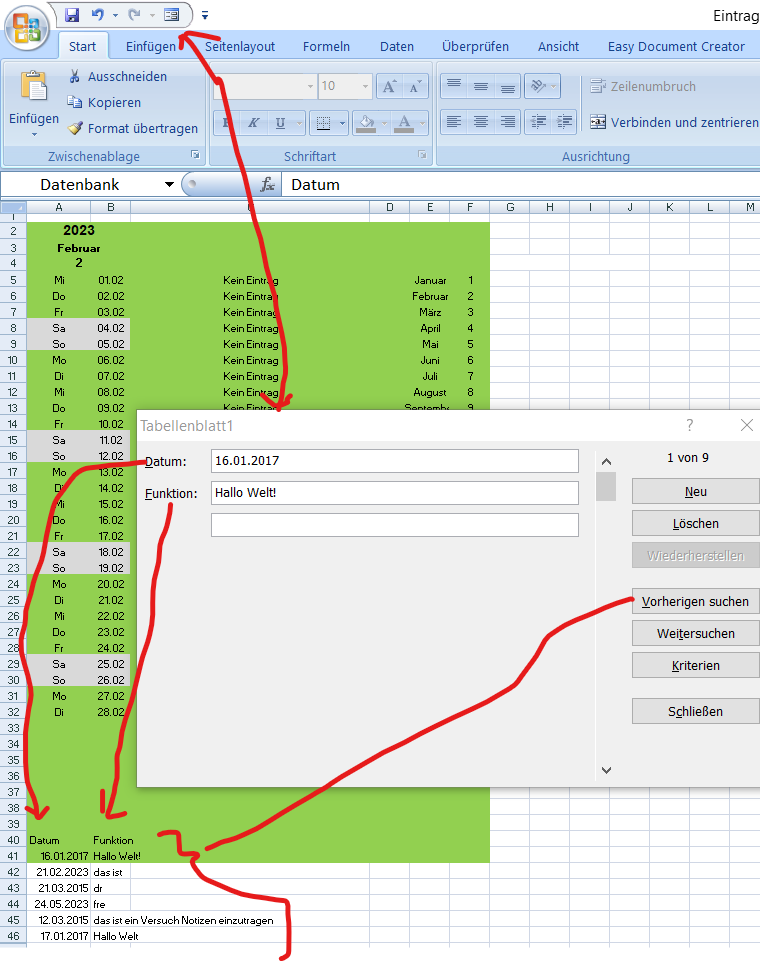Open the Easy Document Creator tab

point(676,47)
